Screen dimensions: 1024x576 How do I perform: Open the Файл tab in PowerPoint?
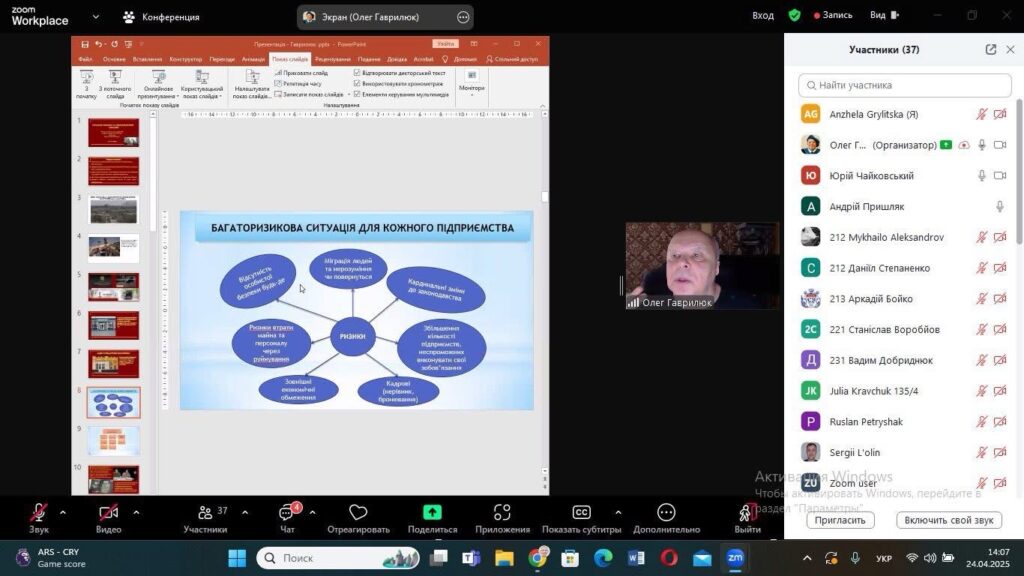(x=86, y=59)
